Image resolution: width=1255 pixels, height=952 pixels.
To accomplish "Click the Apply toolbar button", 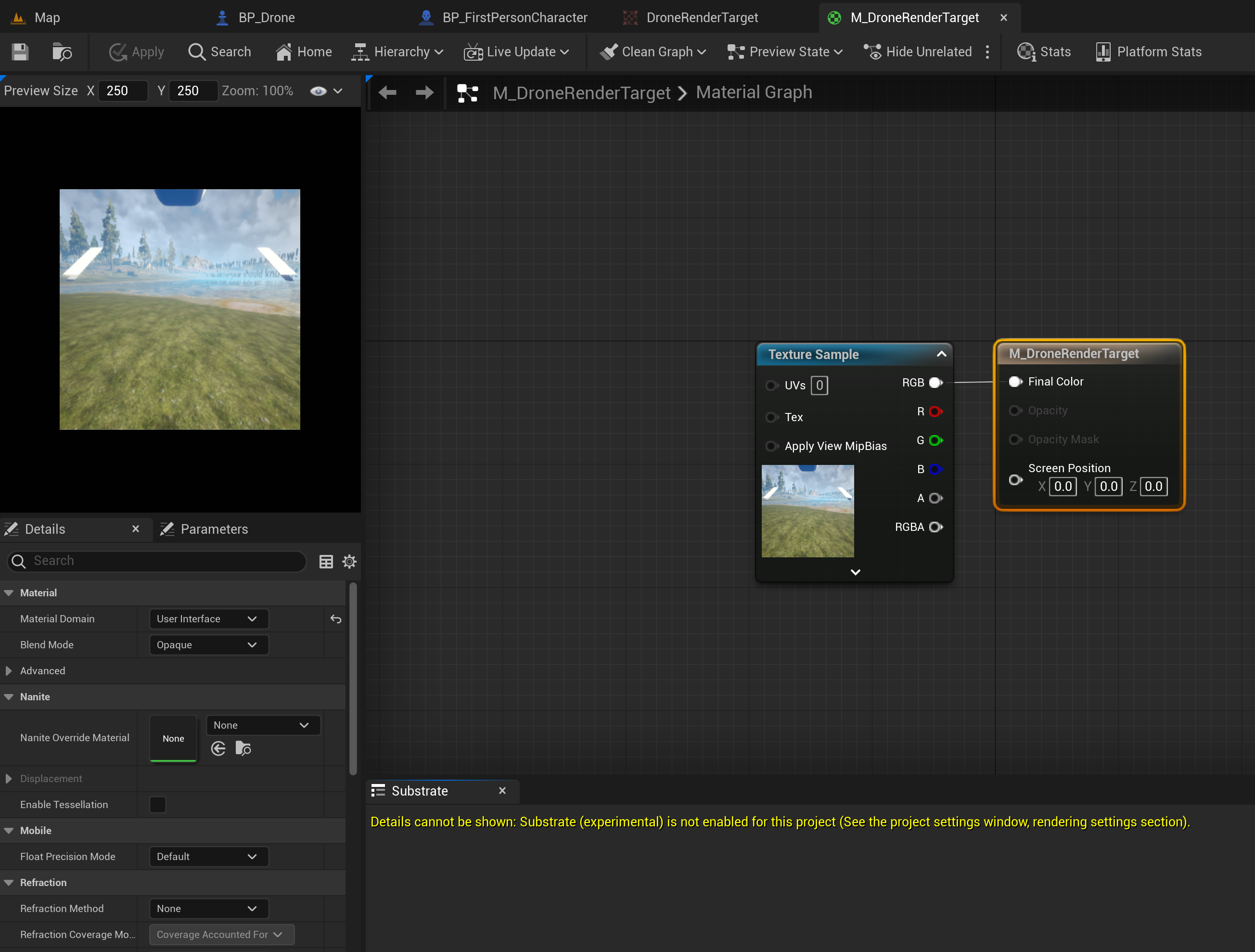I will [136, 51].
